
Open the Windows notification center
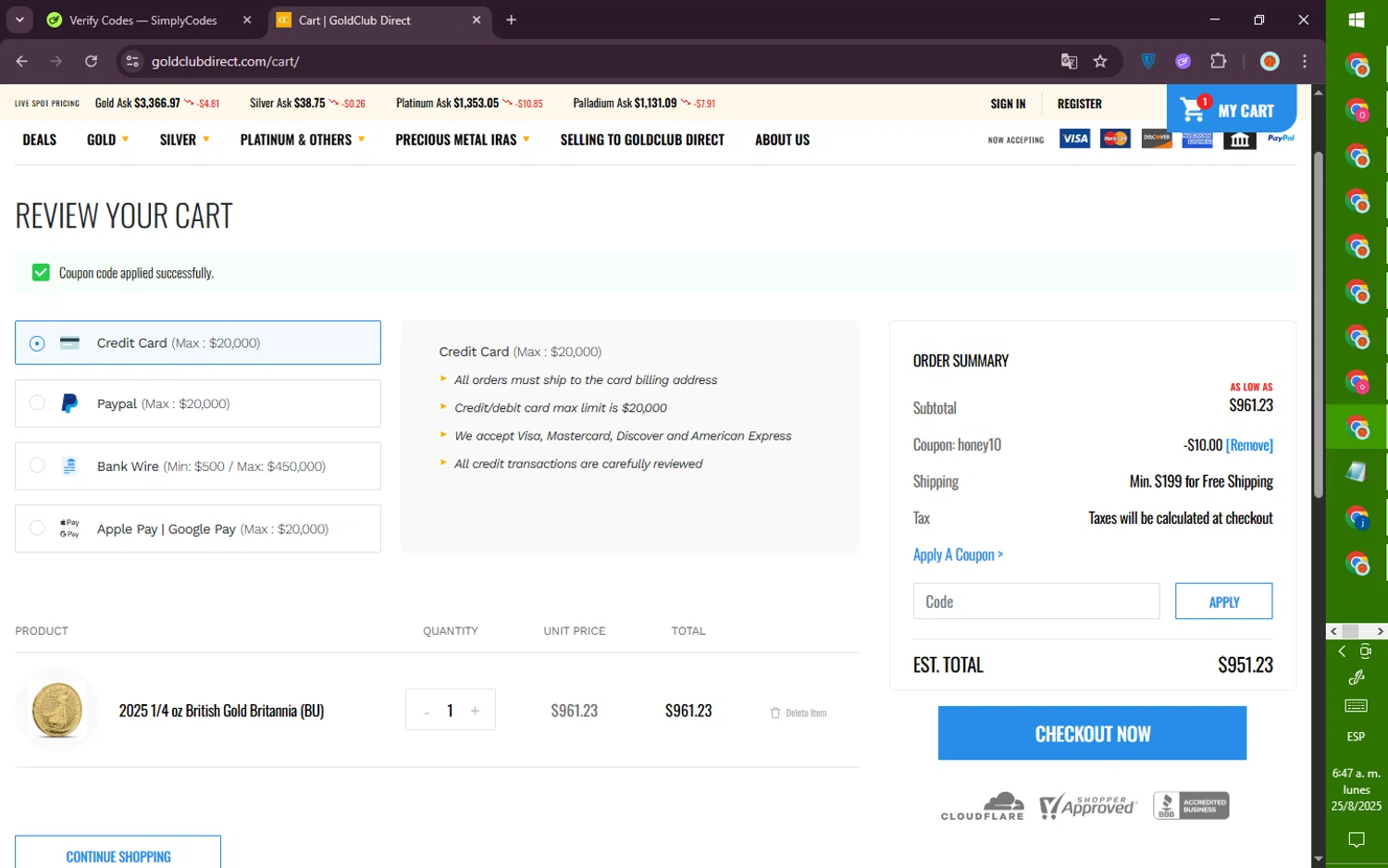click(x=1357, y=840)
